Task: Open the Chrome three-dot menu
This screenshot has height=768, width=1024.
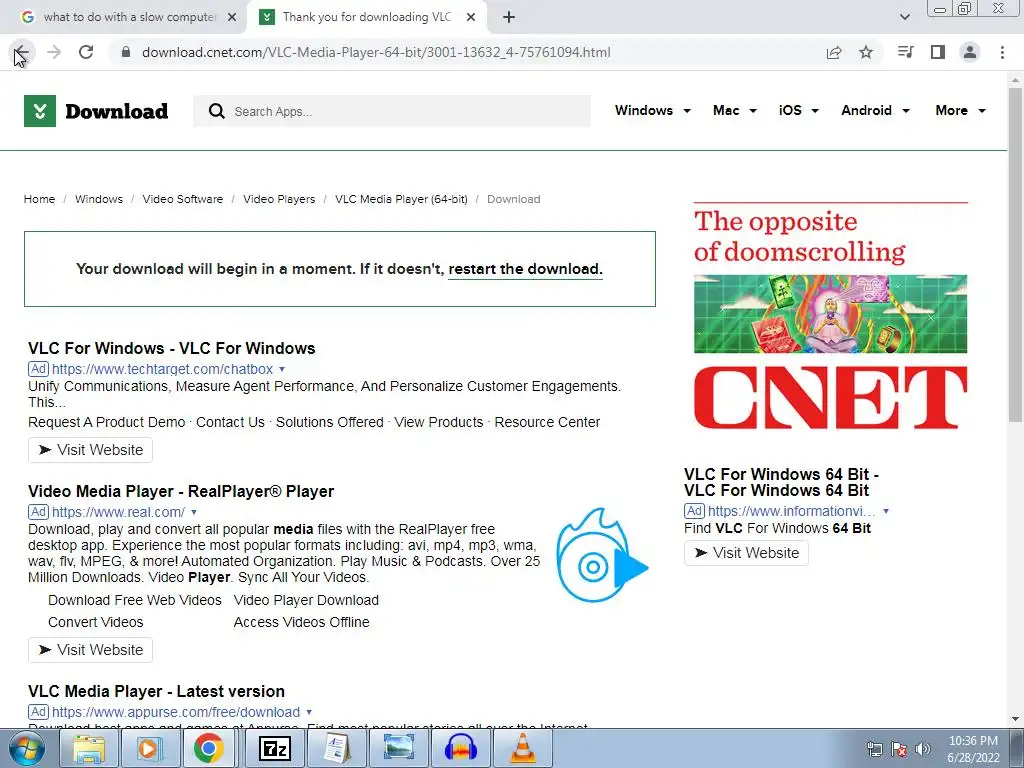Action: click(x=1002, y=52)
